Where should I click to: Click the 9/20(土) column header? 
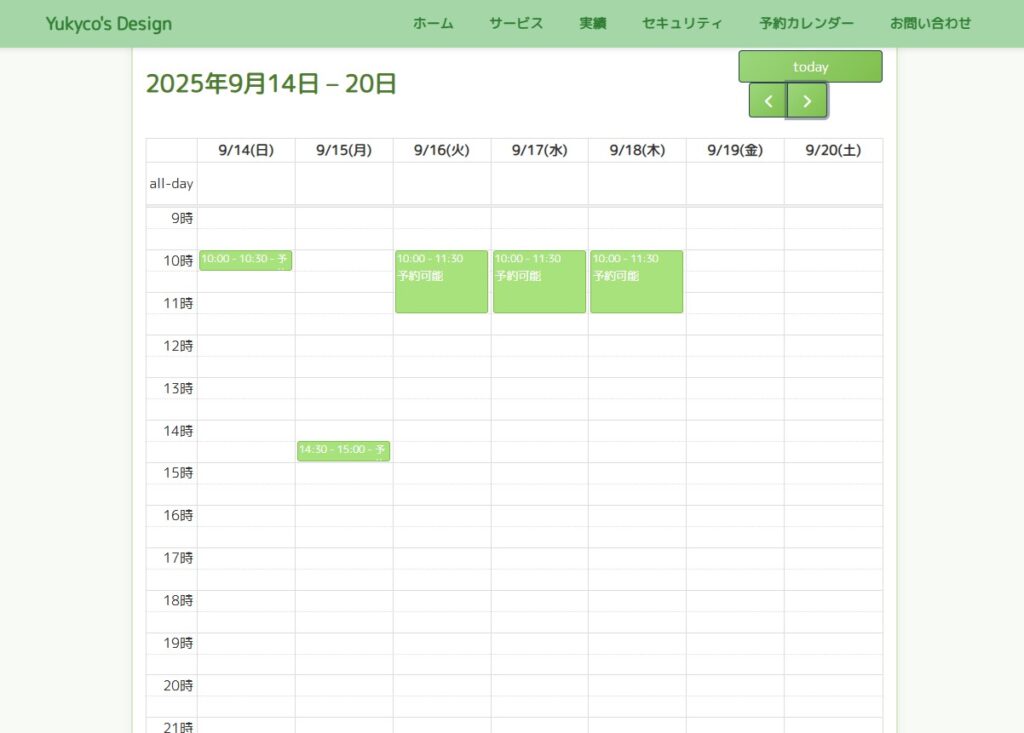(833, 151)
